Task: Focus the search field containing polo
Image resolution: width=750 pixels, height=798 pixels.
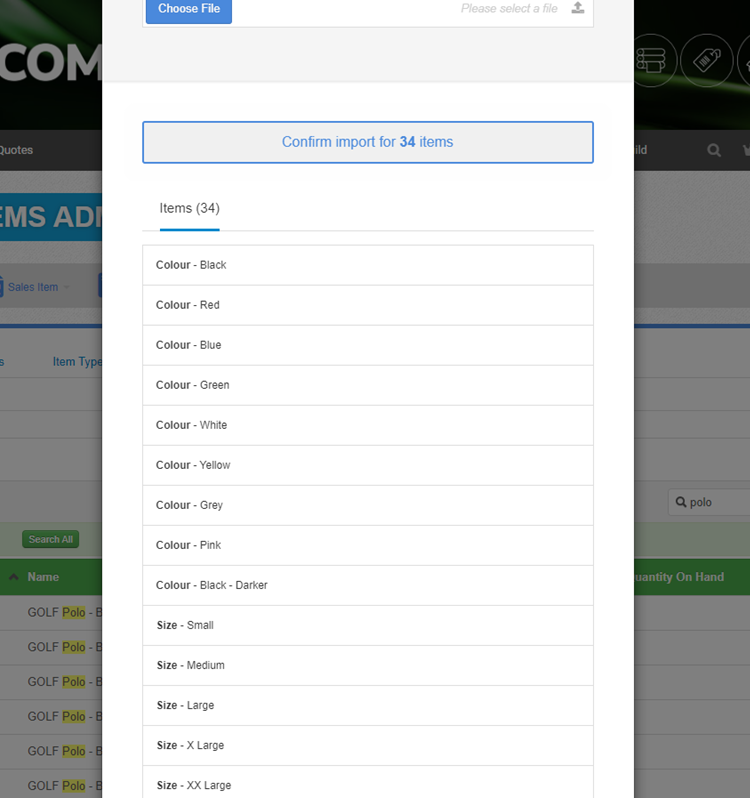Action: [x=709, y=502]
